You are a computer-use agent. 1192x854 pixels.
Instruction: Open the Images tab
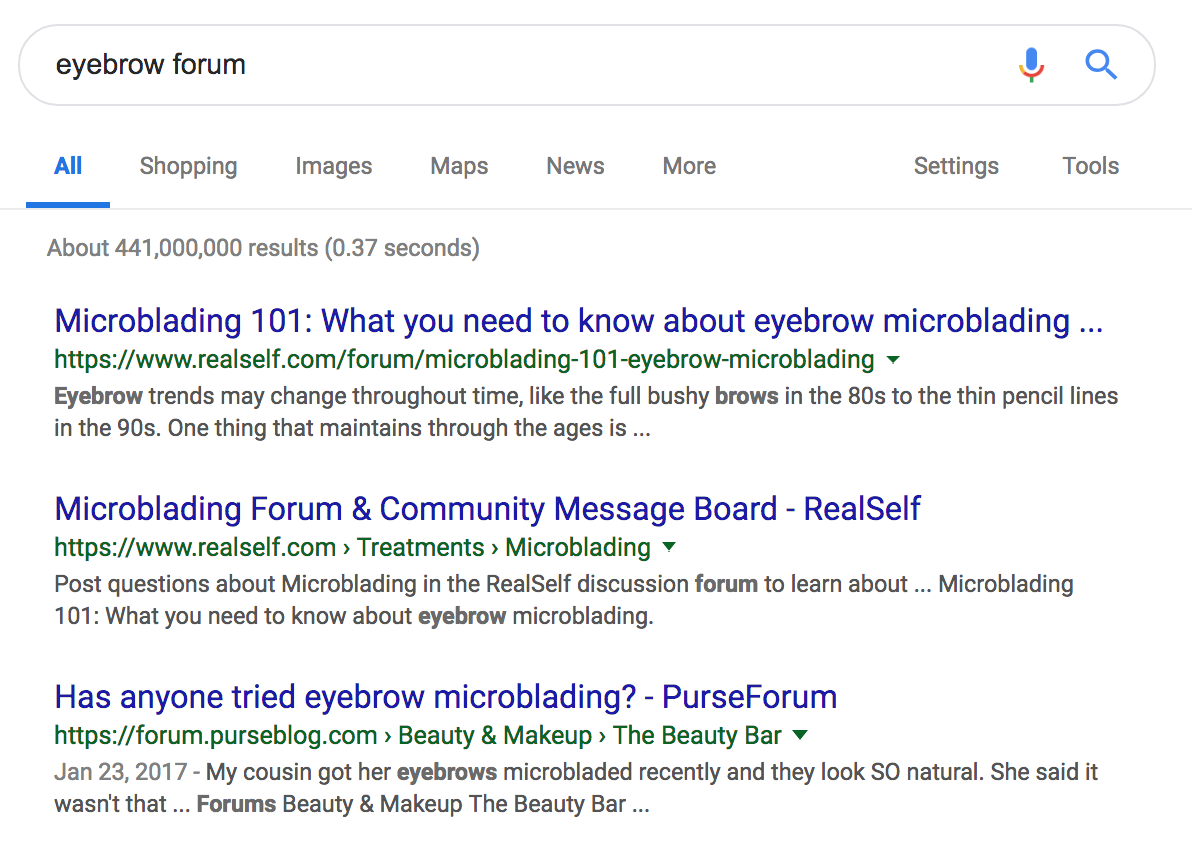(x=333, y=166)
